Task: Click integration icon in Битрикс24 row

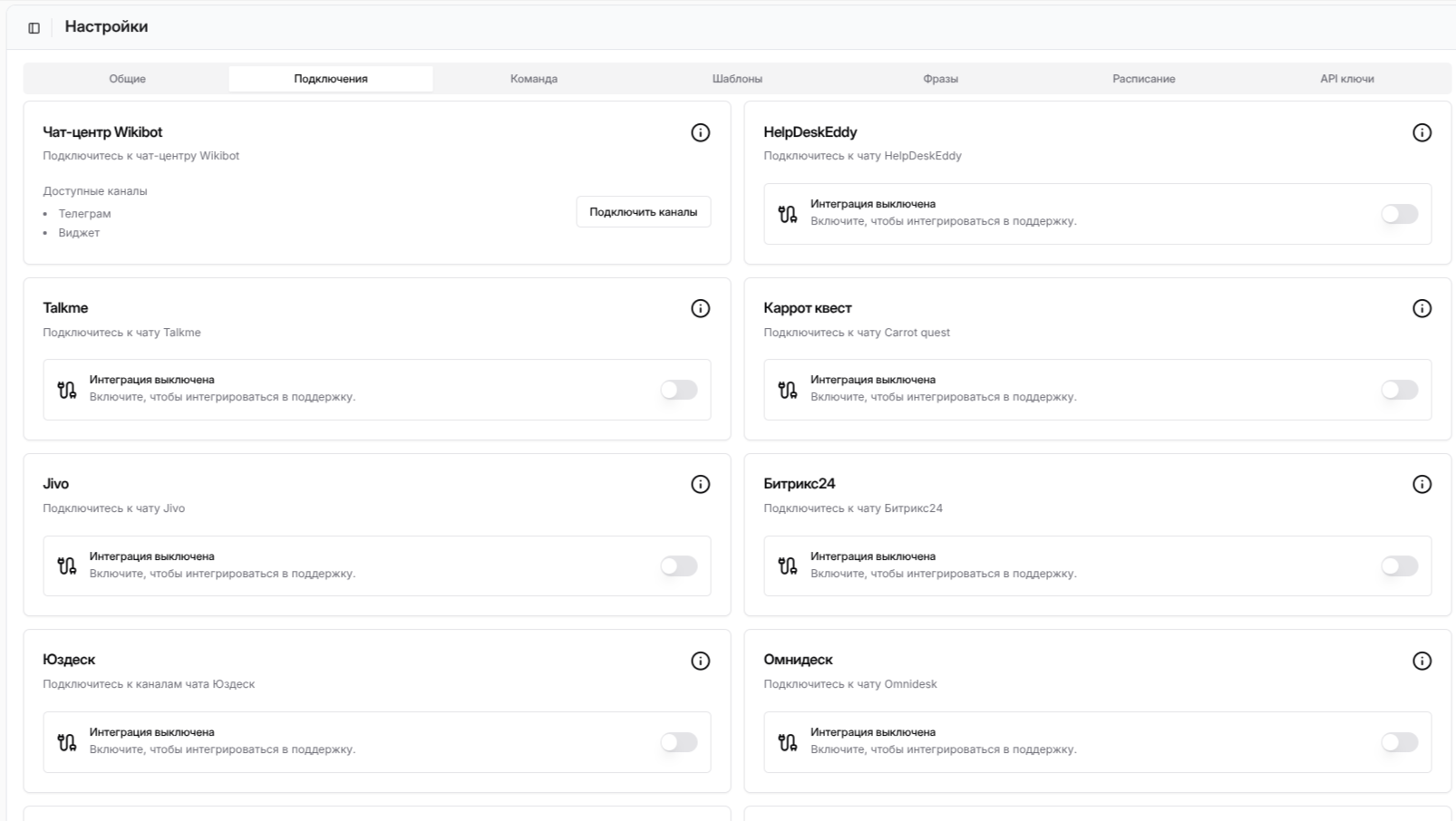Action: point(788,566)
